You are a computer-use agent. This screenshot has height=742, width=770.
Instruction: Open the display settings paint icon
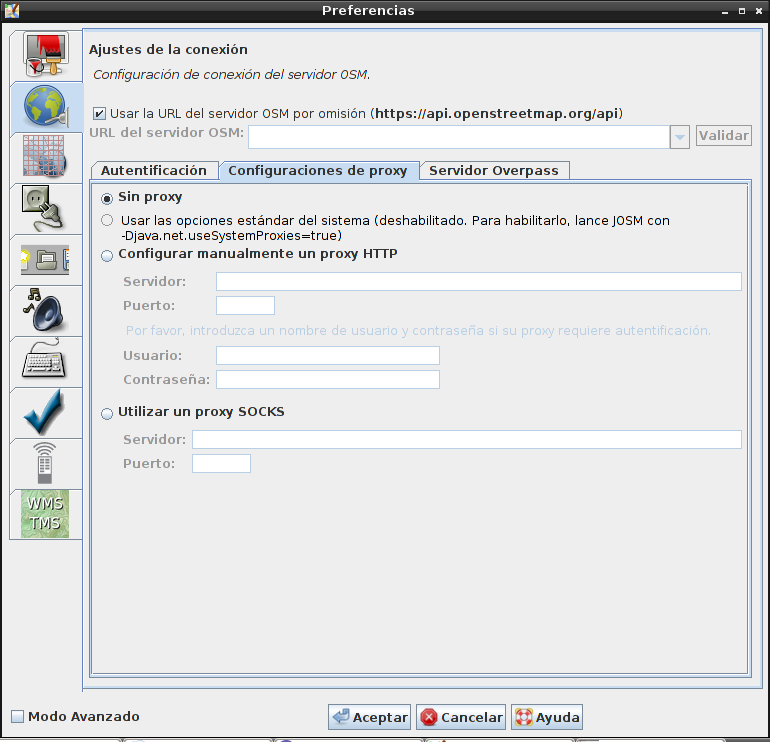(x=45, y=55)
